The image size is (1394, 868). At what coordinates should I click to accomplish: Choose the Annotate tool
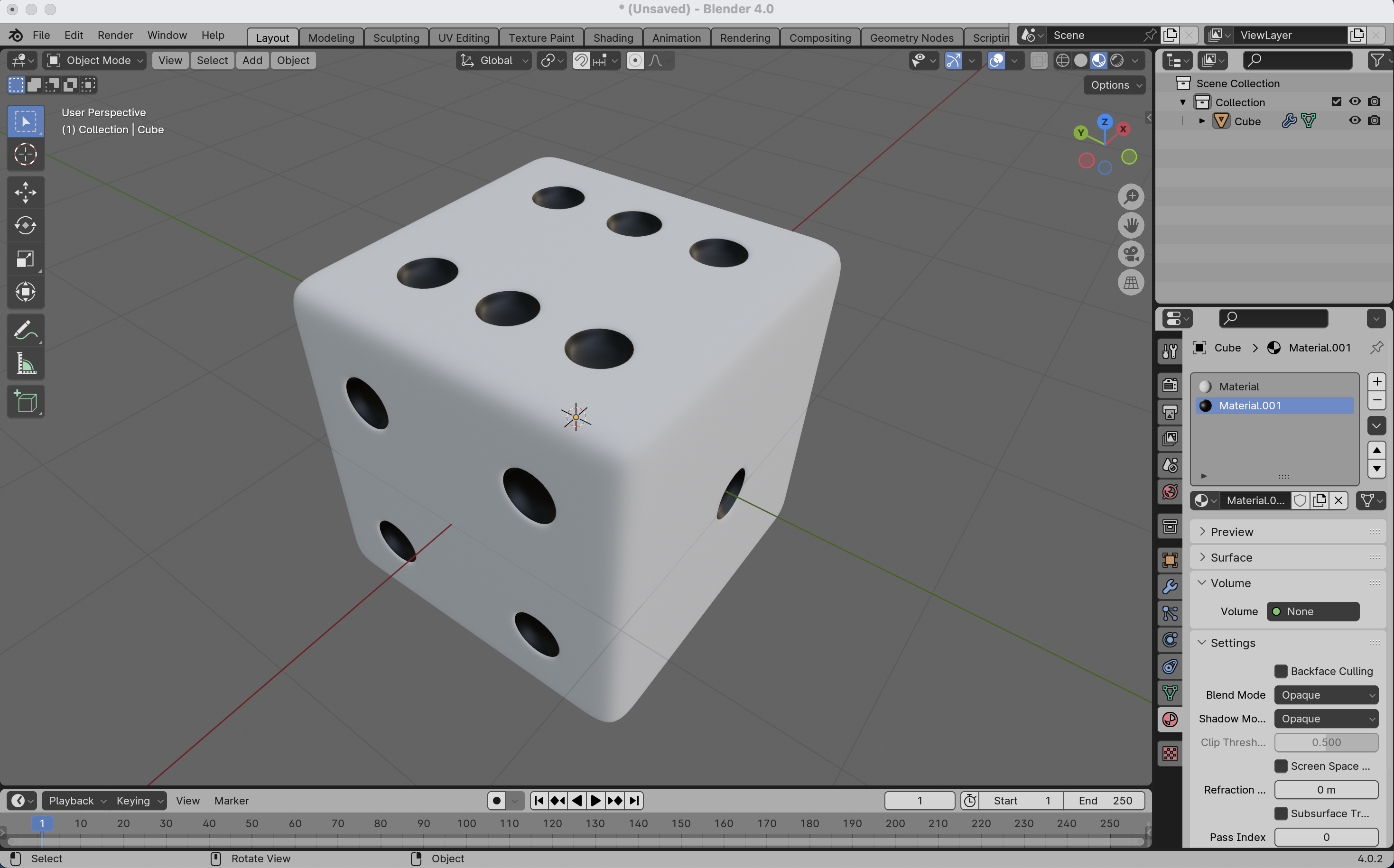pos(25,331)
